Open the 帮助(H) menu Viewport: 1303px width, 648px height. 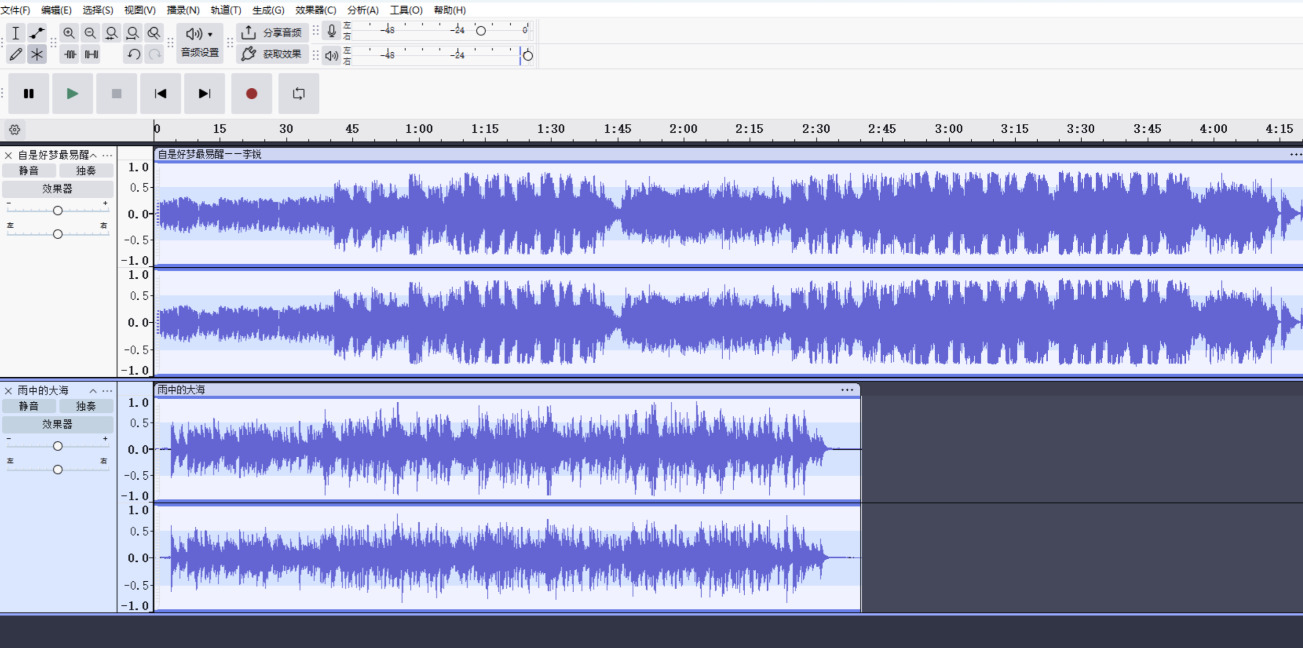click(x=450, y=10)
